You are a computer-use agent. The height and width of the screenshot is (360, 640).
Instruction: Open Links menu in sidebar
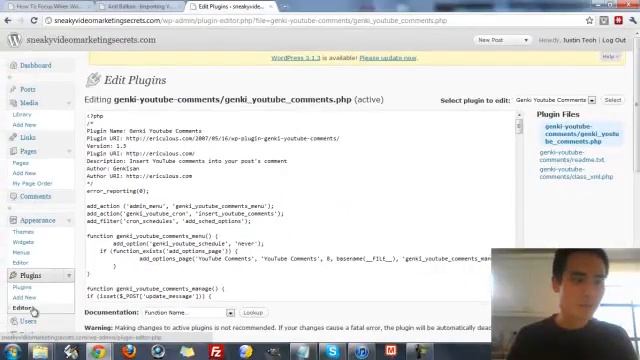pyautogui.click(x=28, y=137)
